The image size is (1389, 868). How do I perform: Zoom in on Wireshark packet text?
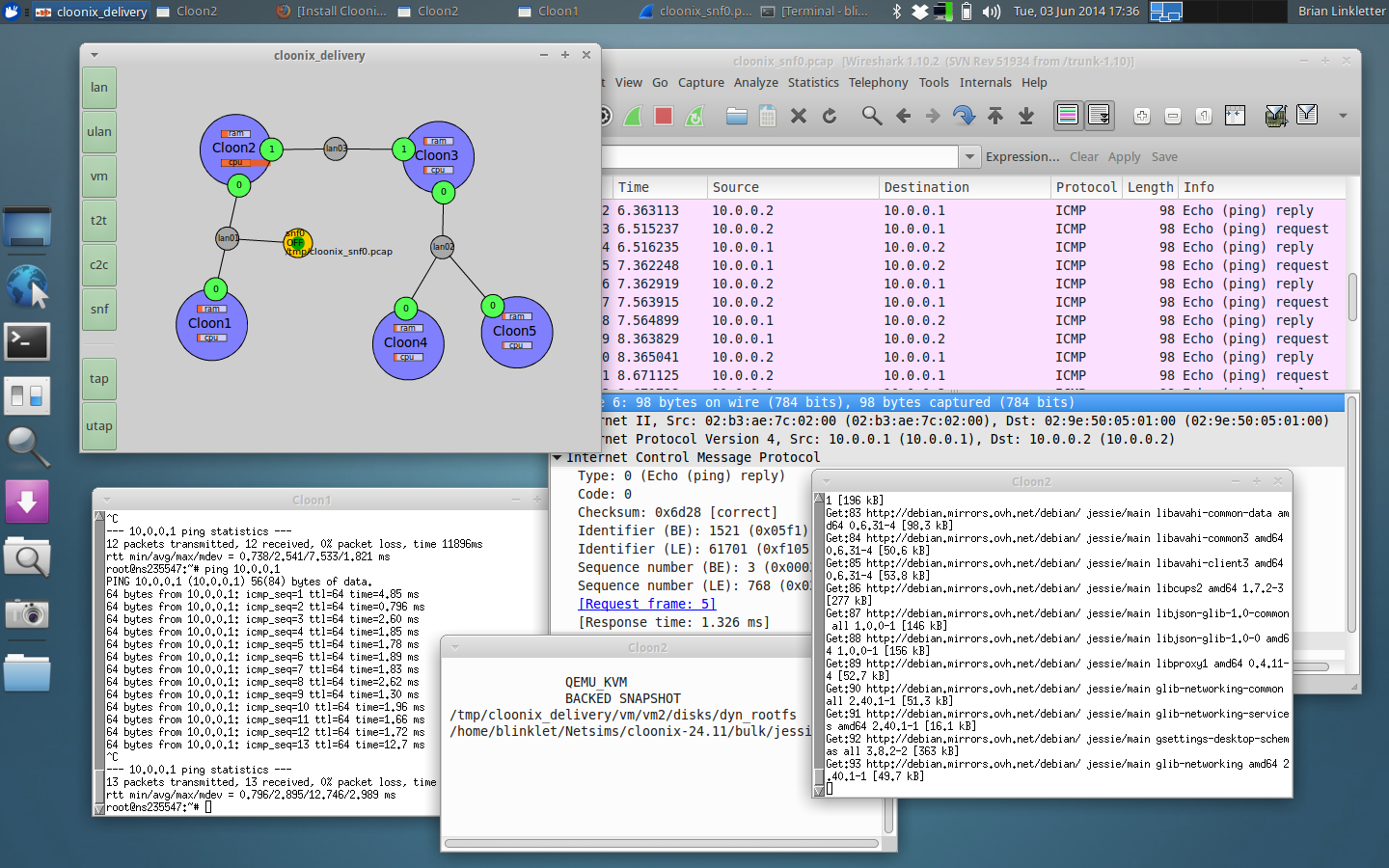click(x=1142, y=116)
